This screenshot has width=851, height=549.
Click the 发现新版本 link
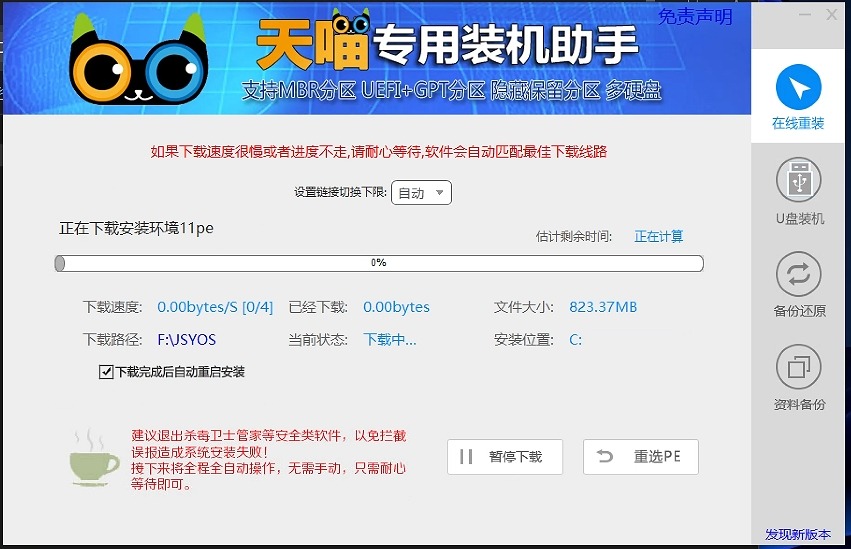point(798,535)
